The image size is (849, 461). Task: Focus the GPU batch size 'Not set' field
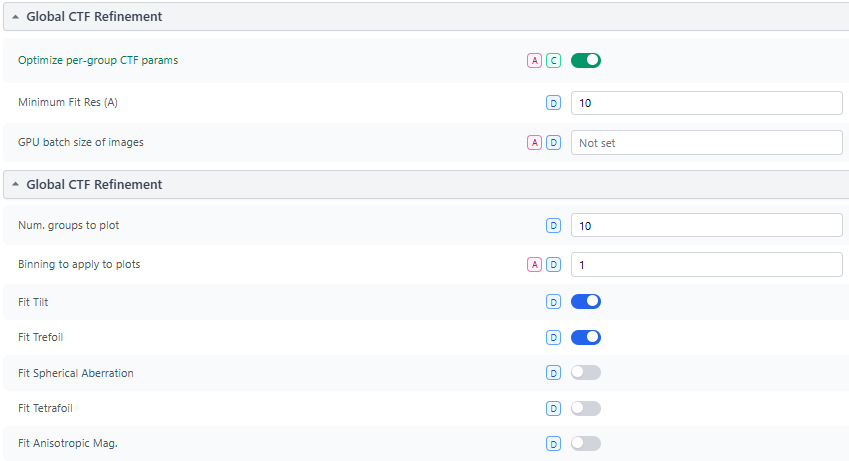click(706, 143)
